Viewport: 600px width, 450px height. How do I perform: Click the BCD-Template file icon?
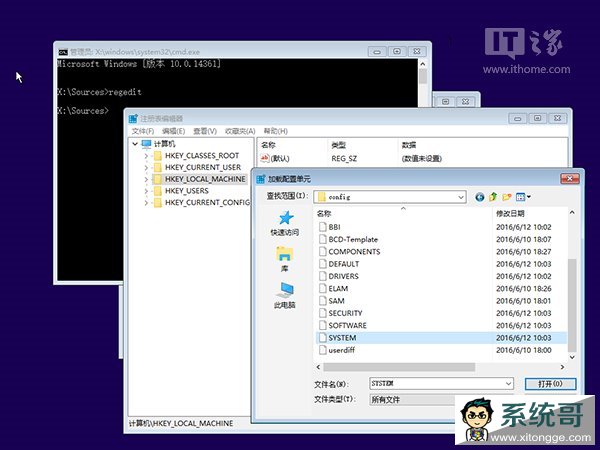coord(323,239)
